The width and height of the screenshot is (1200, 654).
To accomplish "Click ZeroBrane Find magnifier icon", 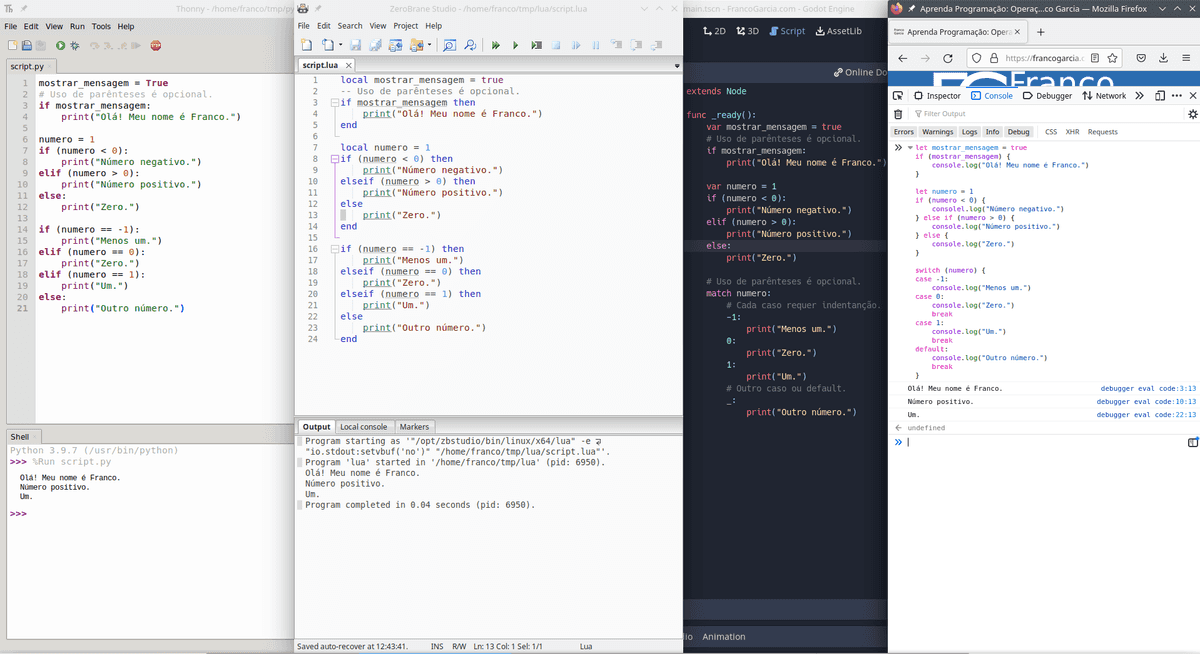I will 448,45.
